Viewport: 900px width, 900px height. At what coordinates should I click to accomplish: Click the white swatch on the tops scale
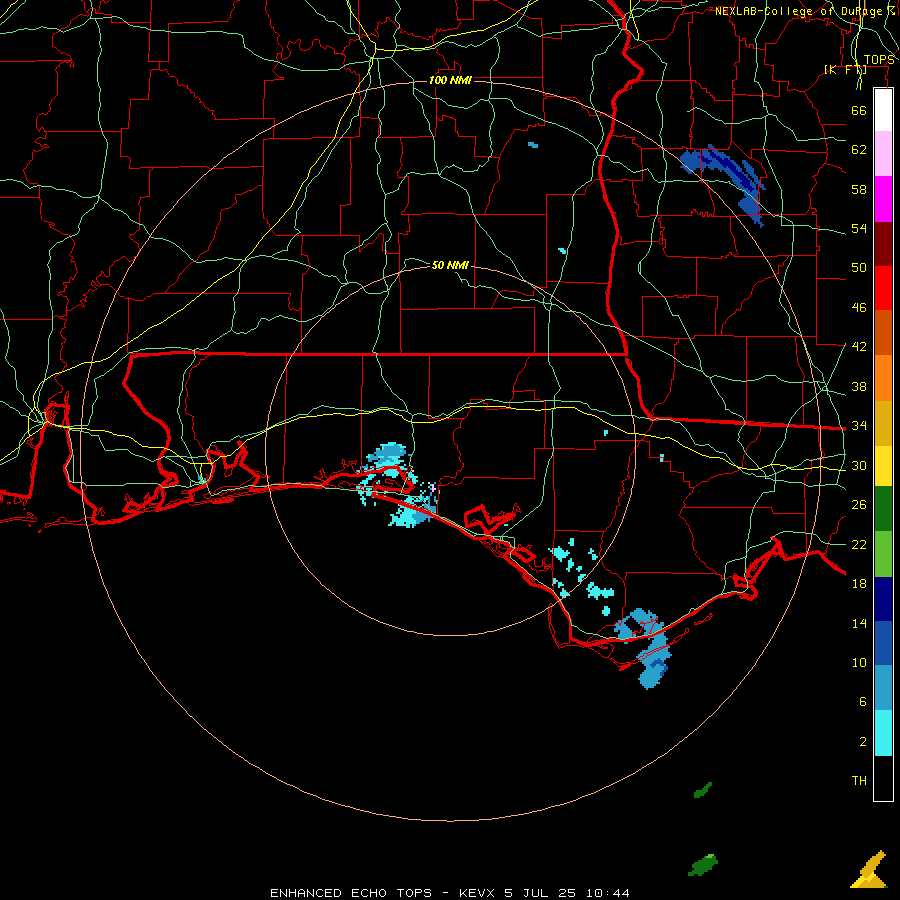pyautogui.click(x=883, y=110)
